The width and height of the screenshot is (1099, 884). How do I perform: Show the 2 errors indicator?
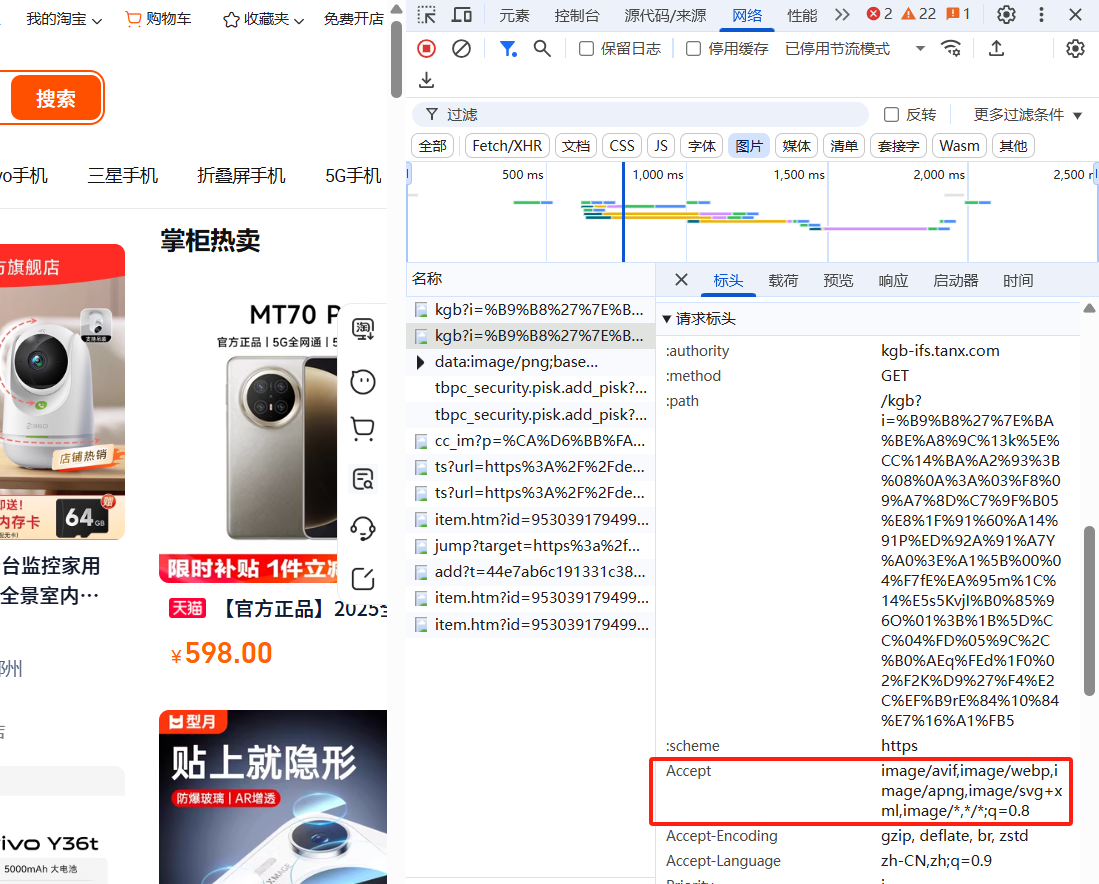click(x=879, y=14)
